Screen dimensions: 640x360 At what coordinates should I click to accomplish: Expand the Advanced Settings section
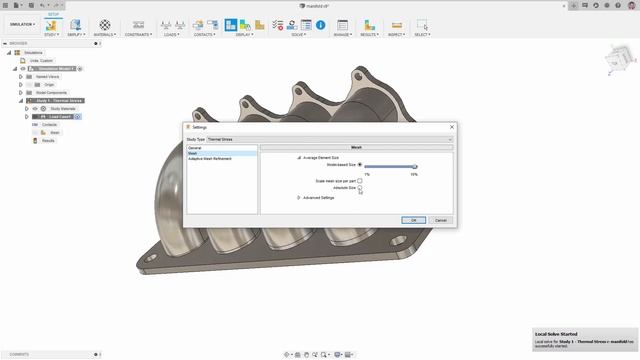point(299,198)
